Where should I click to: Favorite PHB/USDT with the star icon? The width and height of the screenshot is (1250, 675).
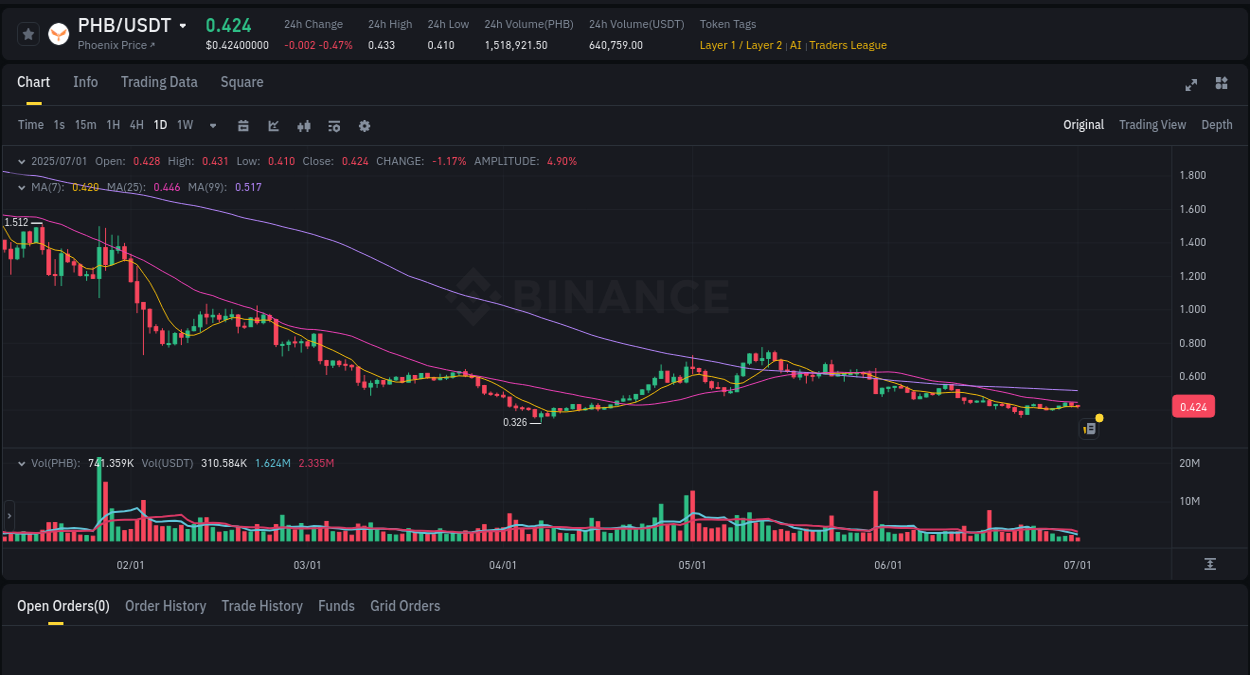pyautogui.click(x=27, y=33)
